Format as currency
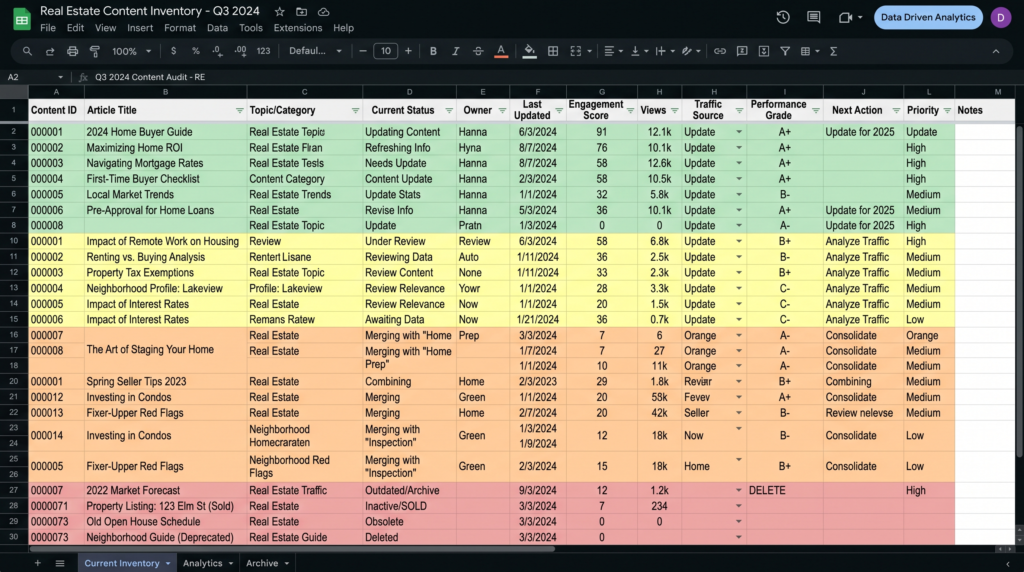 click(173, 51)
